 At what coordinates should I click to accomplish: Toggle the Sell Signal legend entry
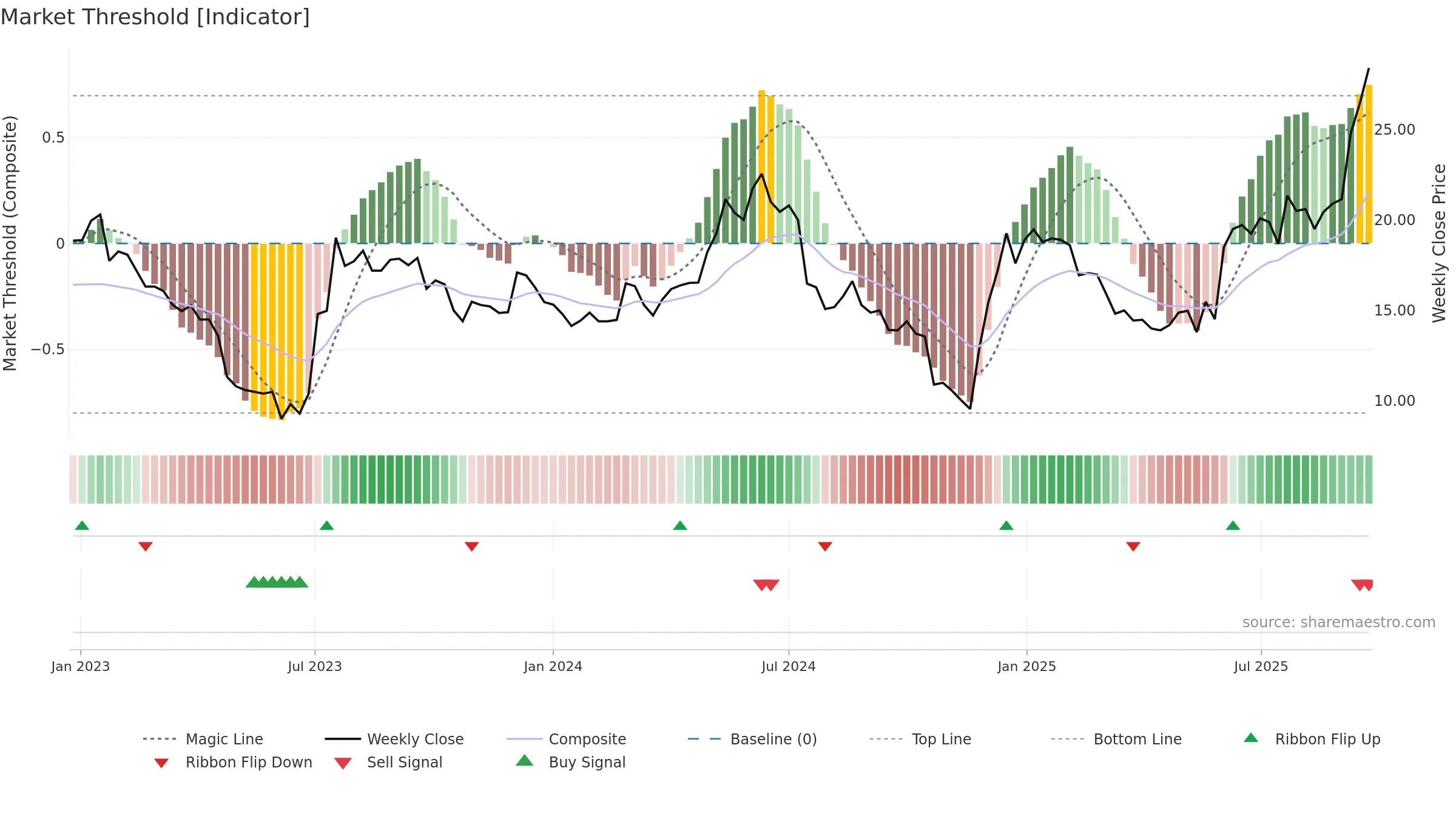388,762
